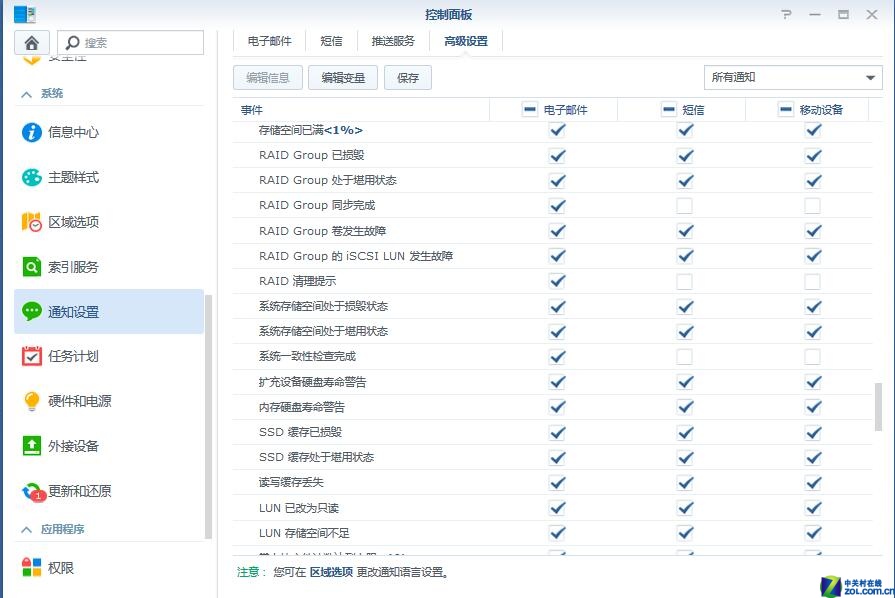Select the 系统存储空间处于损毁状态 row

point(553,306)
